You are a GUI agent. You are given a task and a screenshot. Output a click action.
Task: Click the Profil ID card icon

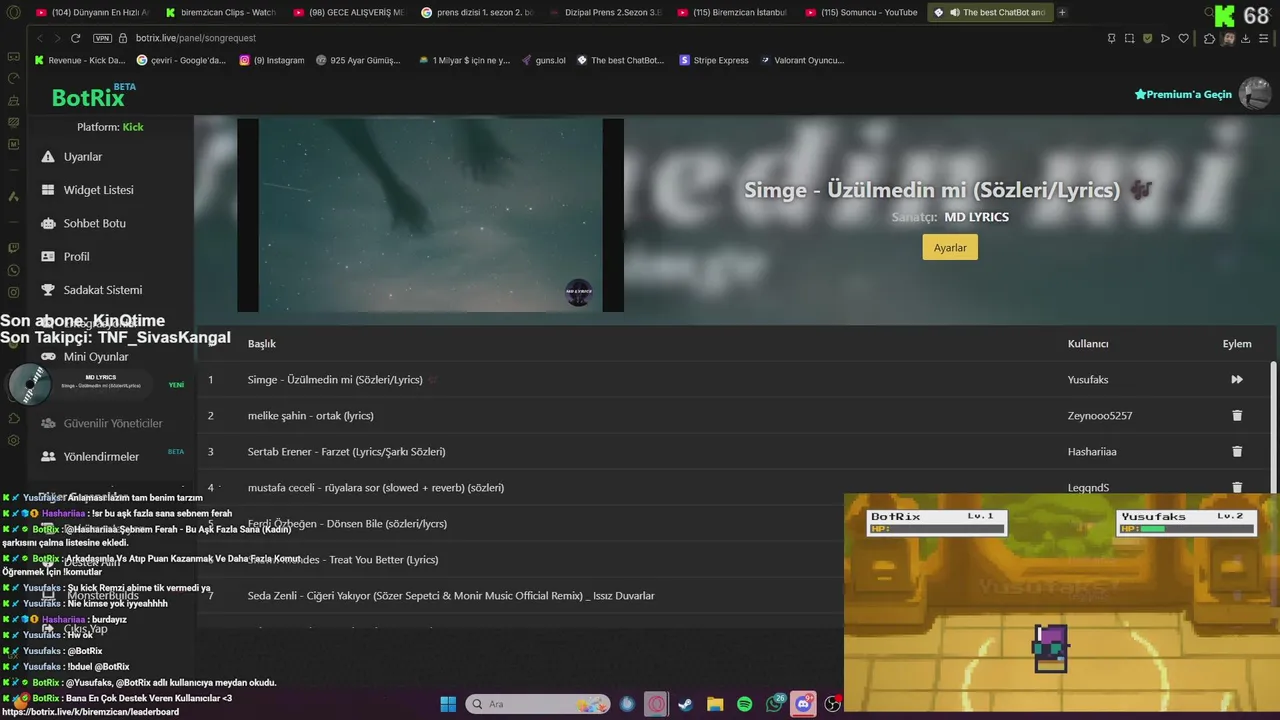(x=48, y=256)
